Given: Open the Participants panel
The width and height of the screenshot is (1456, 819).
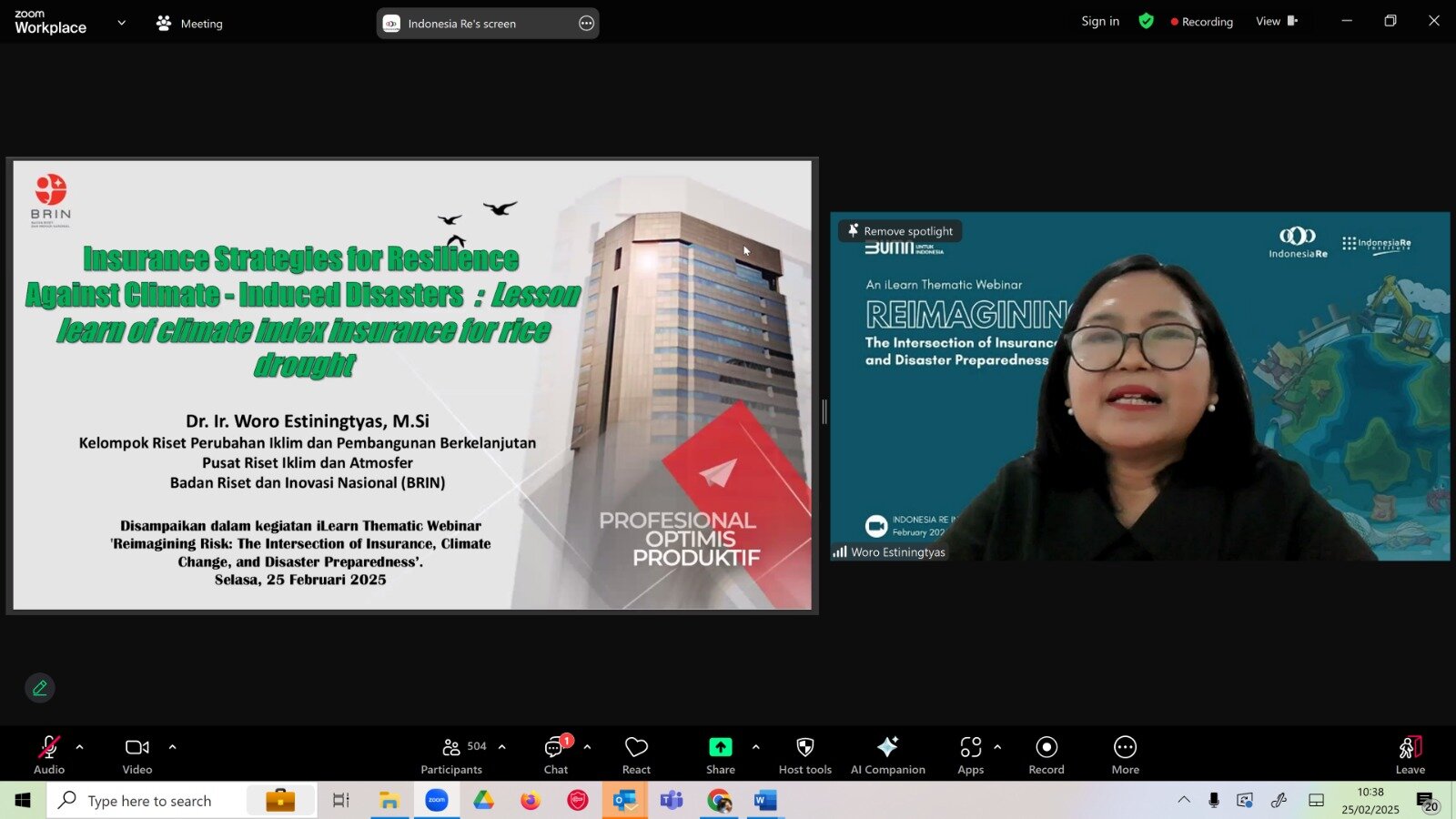Looking at the screenshot, I should click(452, 755).
